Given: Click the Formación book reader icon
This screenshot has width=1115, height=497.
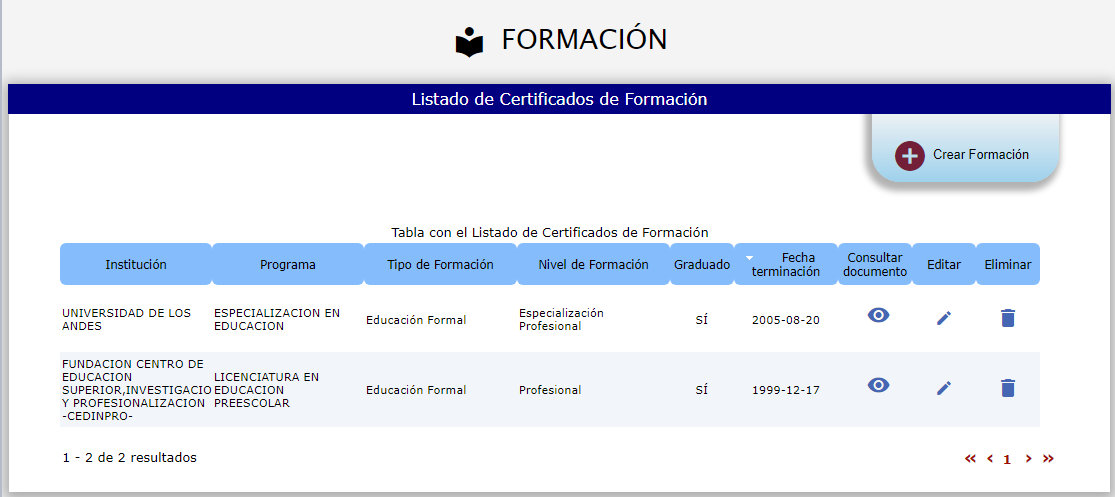Looking at the screenshot, I should point(469,42).
